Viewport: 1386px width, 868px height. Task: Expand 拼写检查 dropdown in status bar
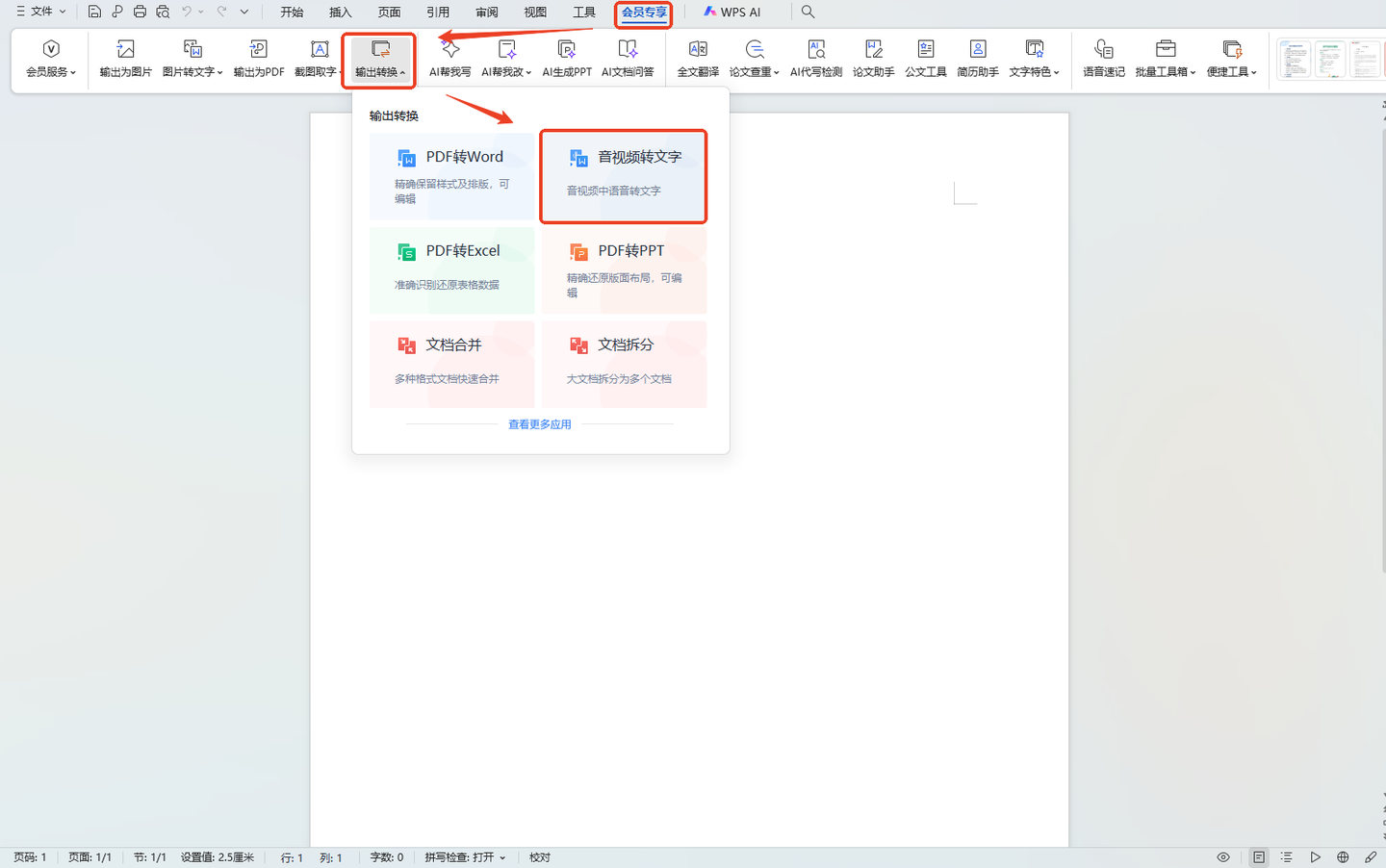[x=502, y=857]
